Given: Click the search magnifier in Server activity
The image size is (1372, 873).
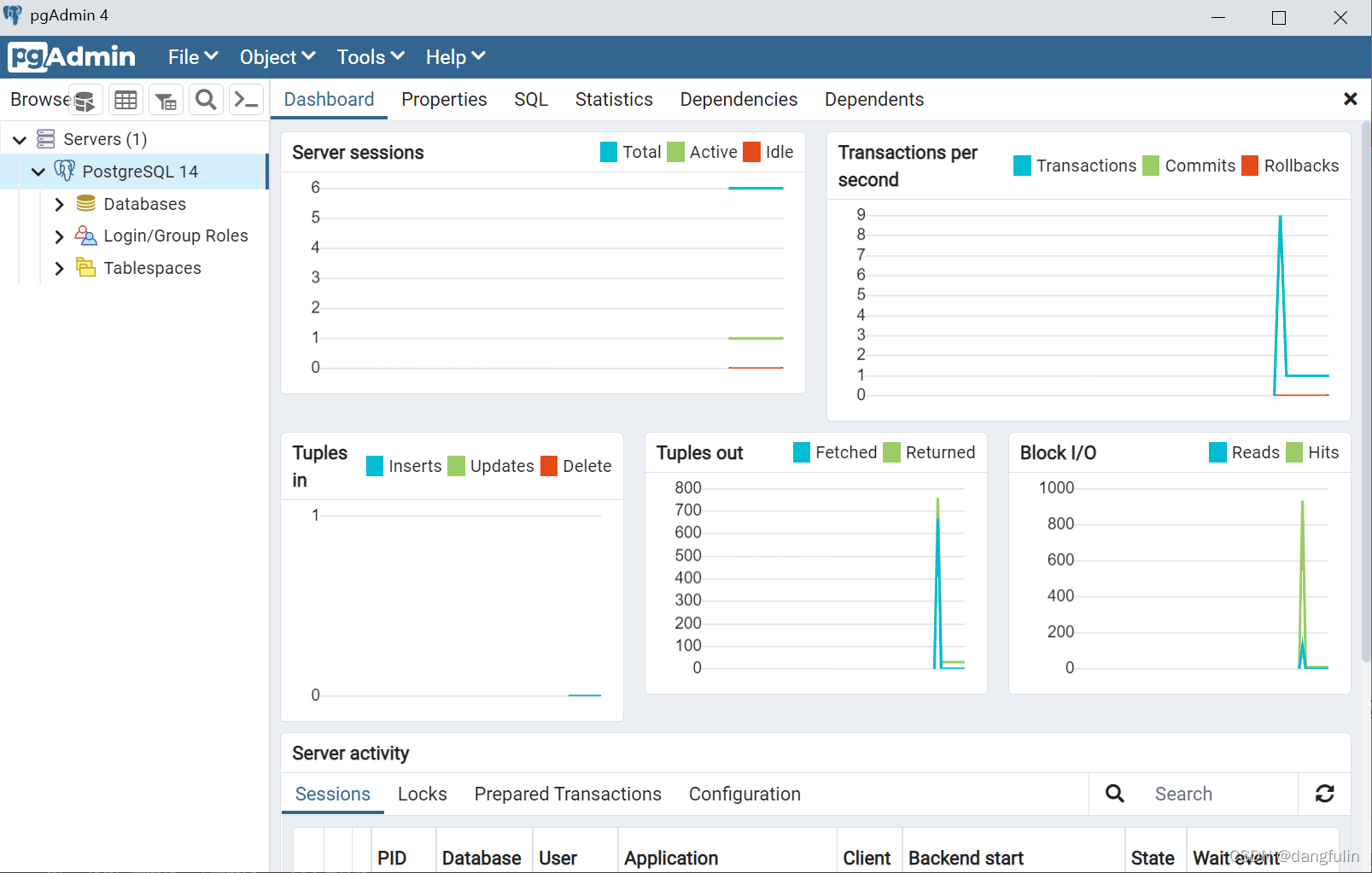Looking at the screenshot, I should pos(1115,794).
